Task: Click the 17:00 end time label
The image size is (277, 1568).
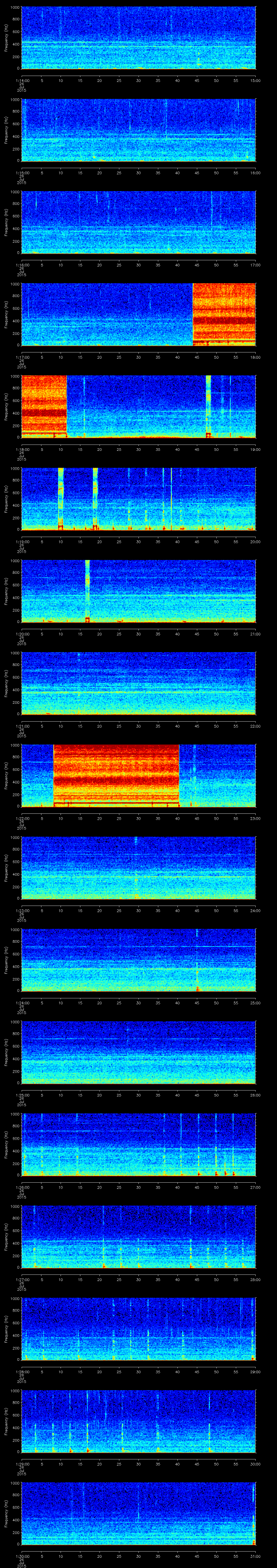Action: pyautogui.click(x=255, y=265)
